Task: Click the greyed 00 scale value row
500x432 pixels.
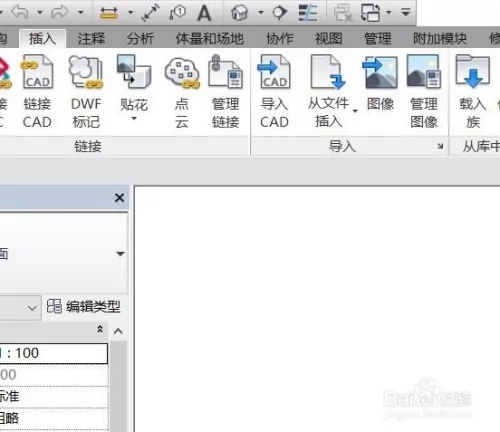Action: point(54,375)
